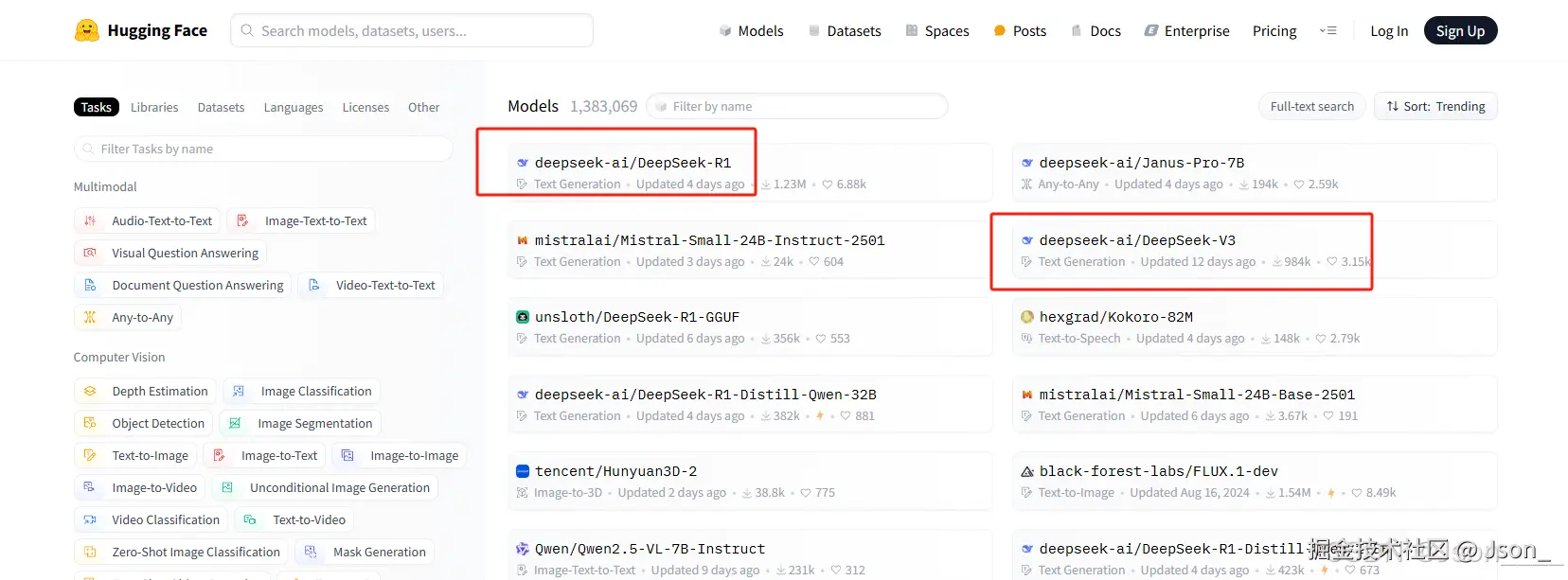This screenshot has width=1568, height=580.
Task: Select the Video Classification task tag
Action: tap(151, 519)
